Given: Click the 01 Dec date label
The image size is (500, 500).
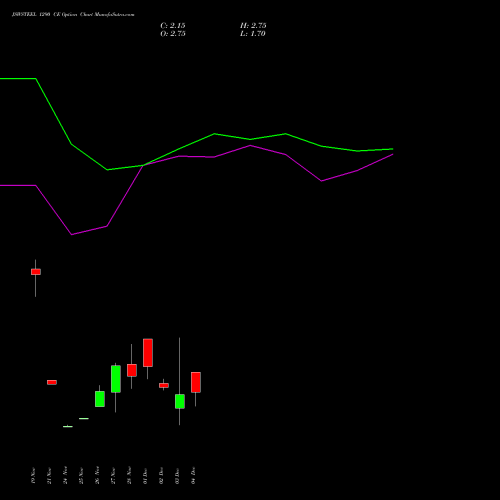Looking at the screenshot, I should click(x=145, y=475).
